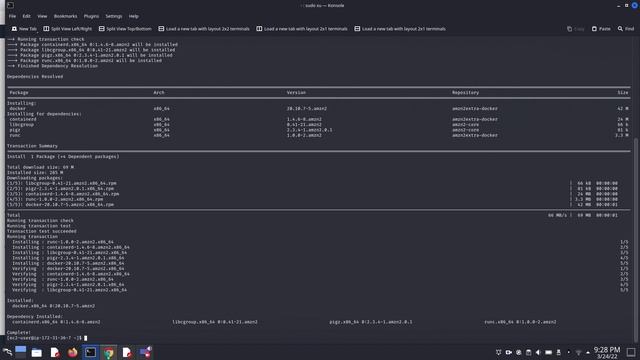Open the Edit menu

click(27, 16)
